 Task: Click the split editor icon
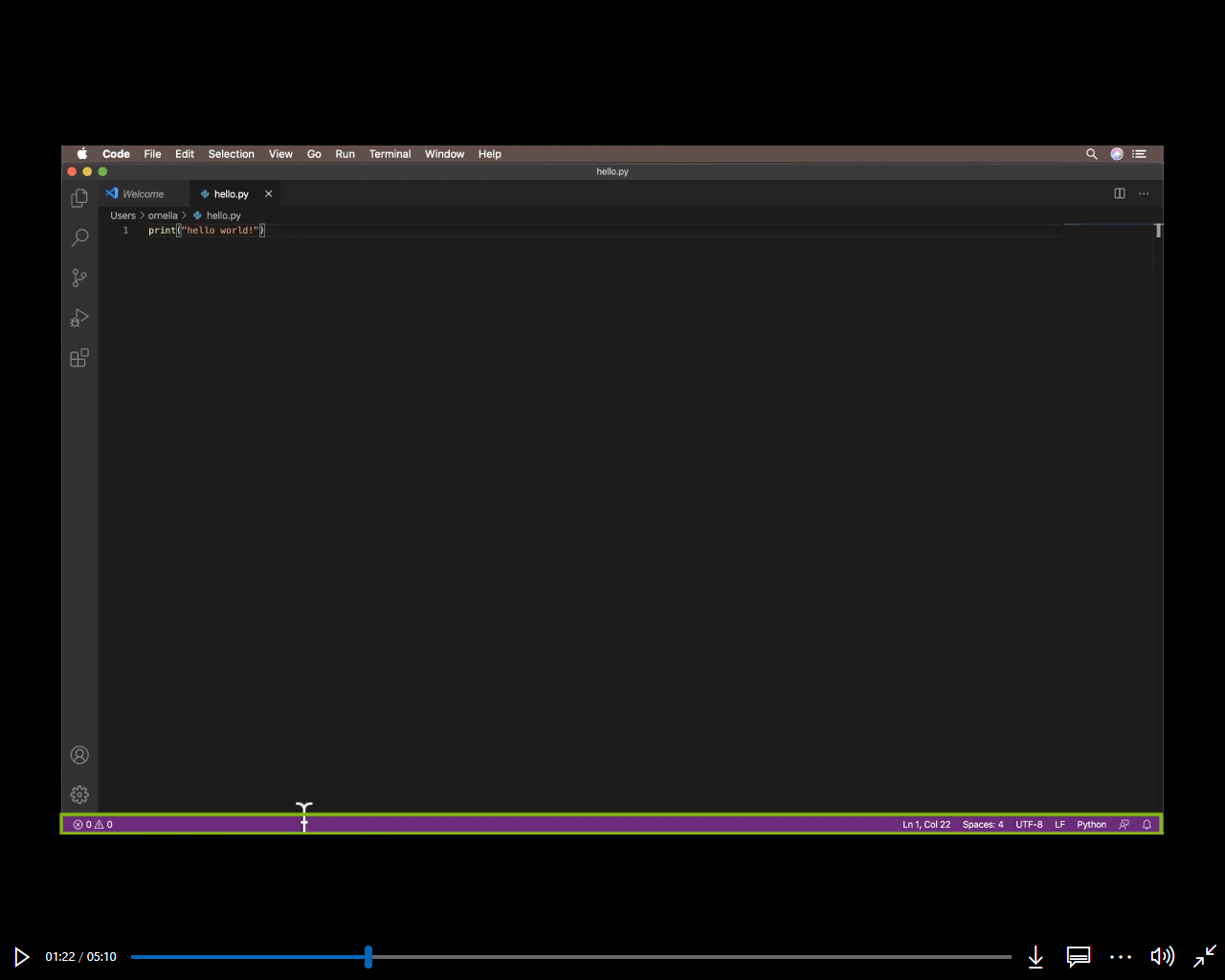(x=1120, y=193)
